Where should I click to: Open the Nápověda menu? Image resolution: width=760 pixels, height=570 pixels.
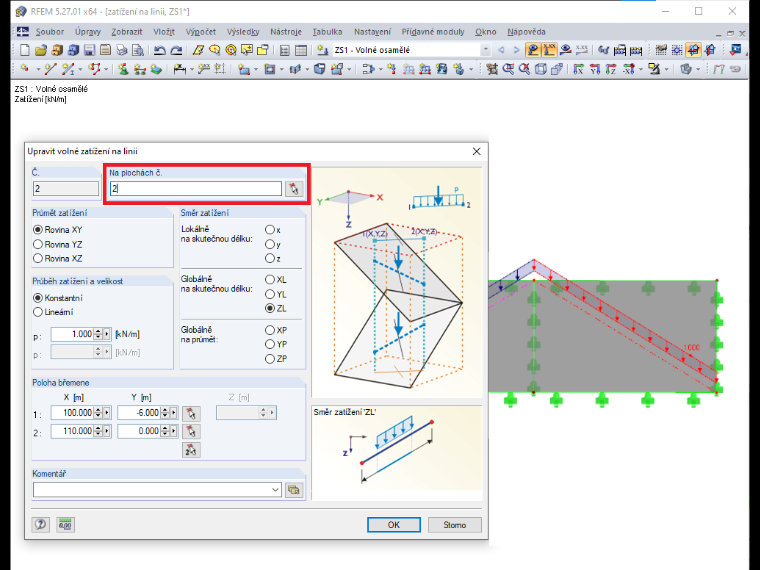(x=526, y=32)
